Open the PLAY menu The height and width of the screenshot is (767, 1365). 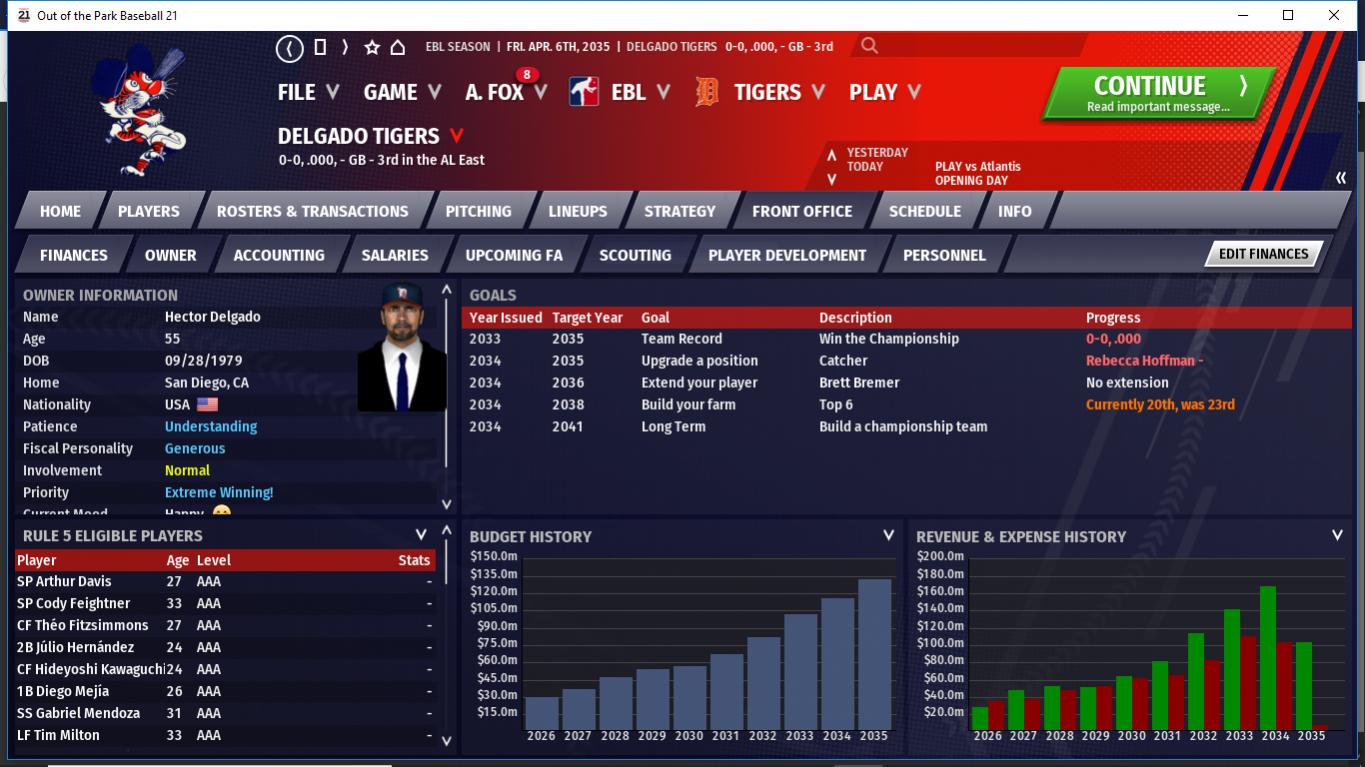pyautogui.click(x=885, y=92)
